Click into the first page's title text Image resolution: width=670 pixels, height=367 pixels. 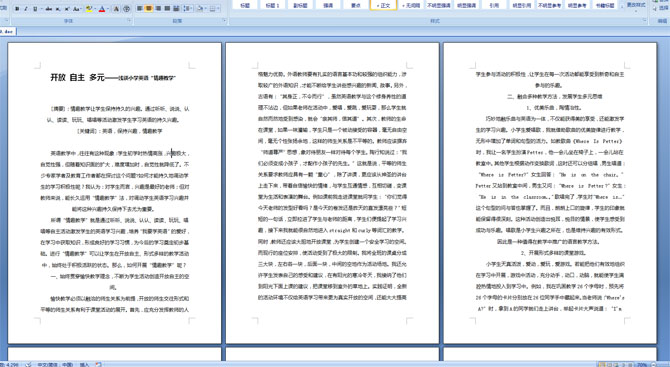click(x=113, y=77)
